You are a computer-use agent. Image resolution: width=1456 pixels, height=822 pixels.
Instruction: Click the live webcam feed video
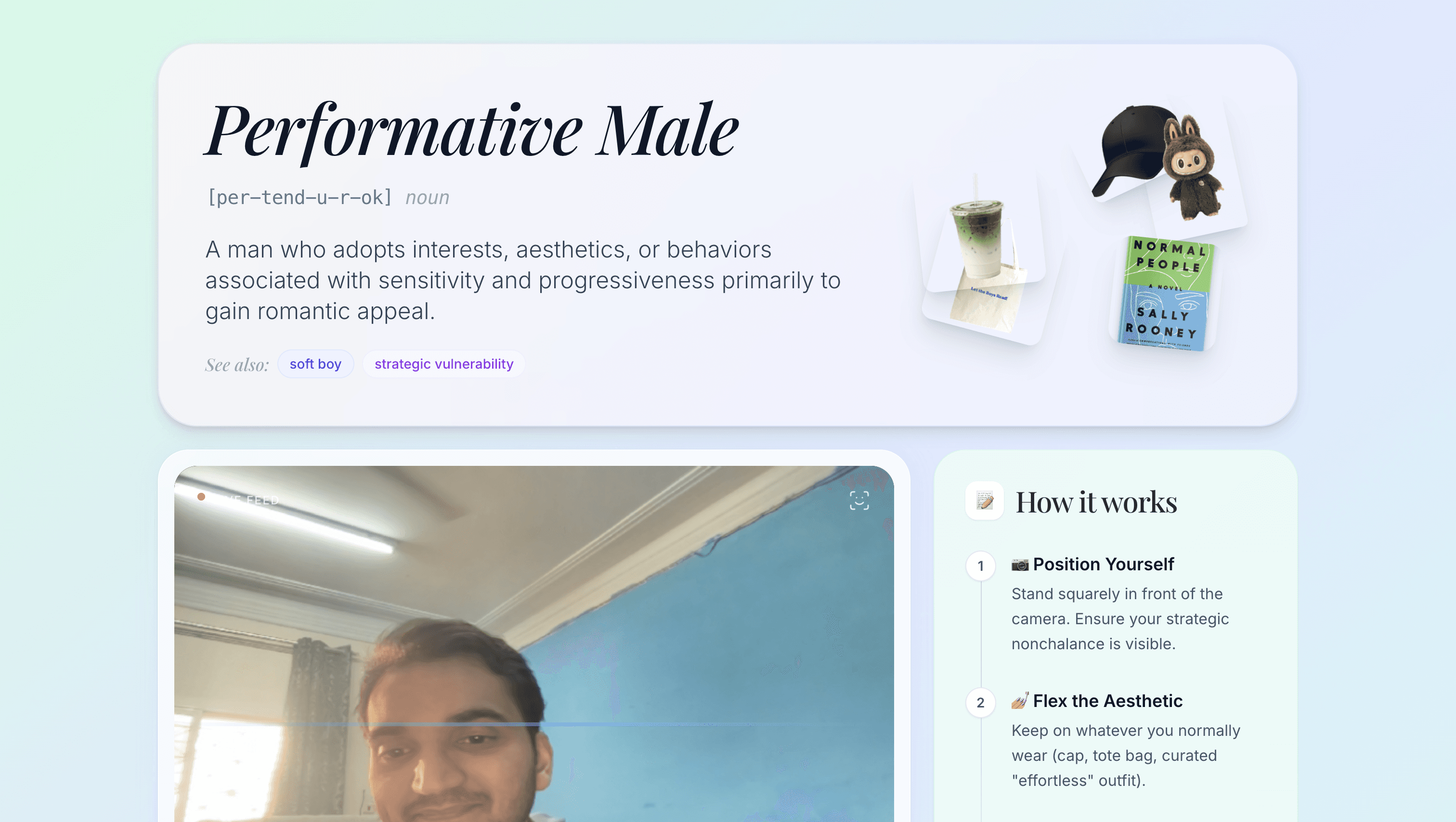(533, 644)
